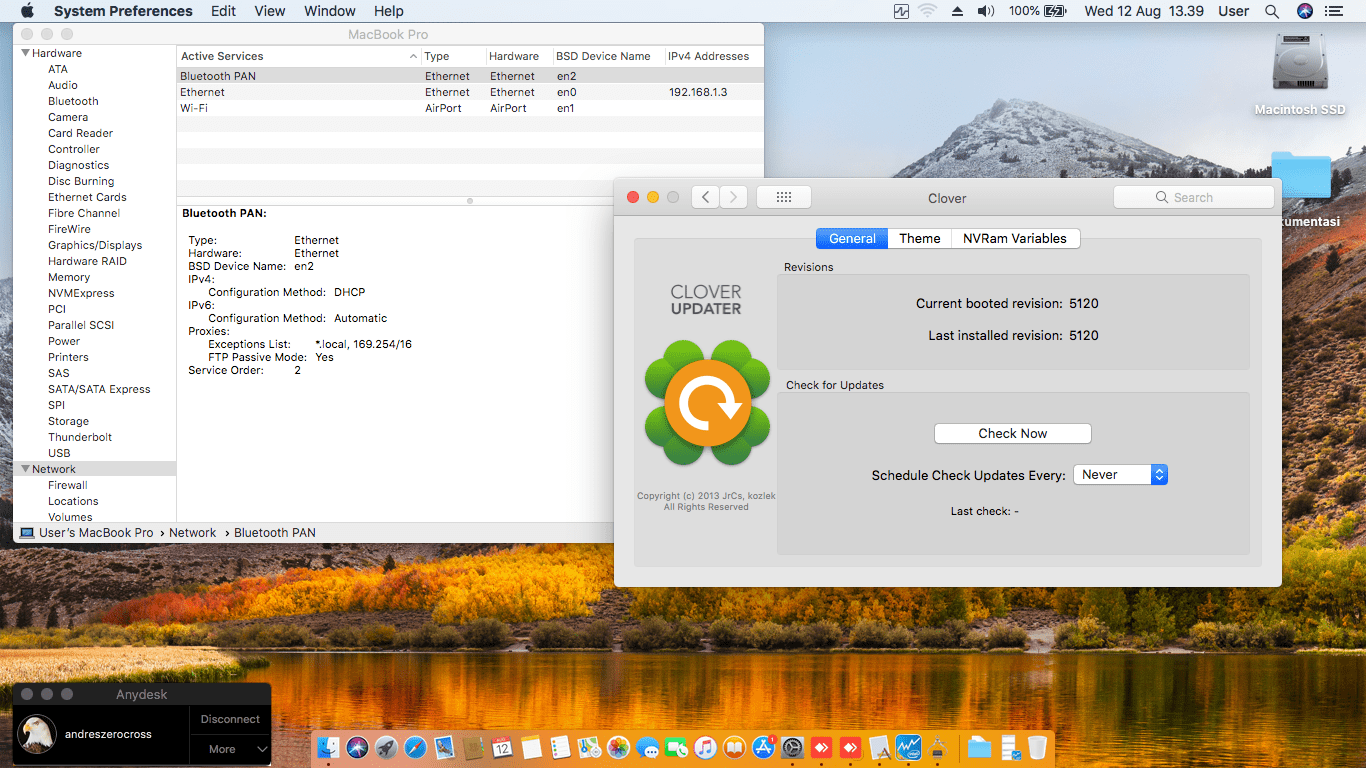Viewport: 1366px width, 768px height.
Task: Open iTunes in the Dock
Action: tap(706, 747)
